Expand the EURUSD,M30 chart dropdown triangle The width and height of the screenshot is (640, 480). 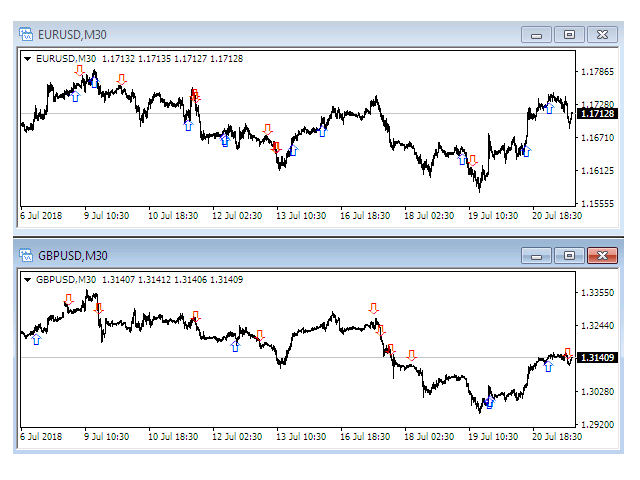point(27,59)
